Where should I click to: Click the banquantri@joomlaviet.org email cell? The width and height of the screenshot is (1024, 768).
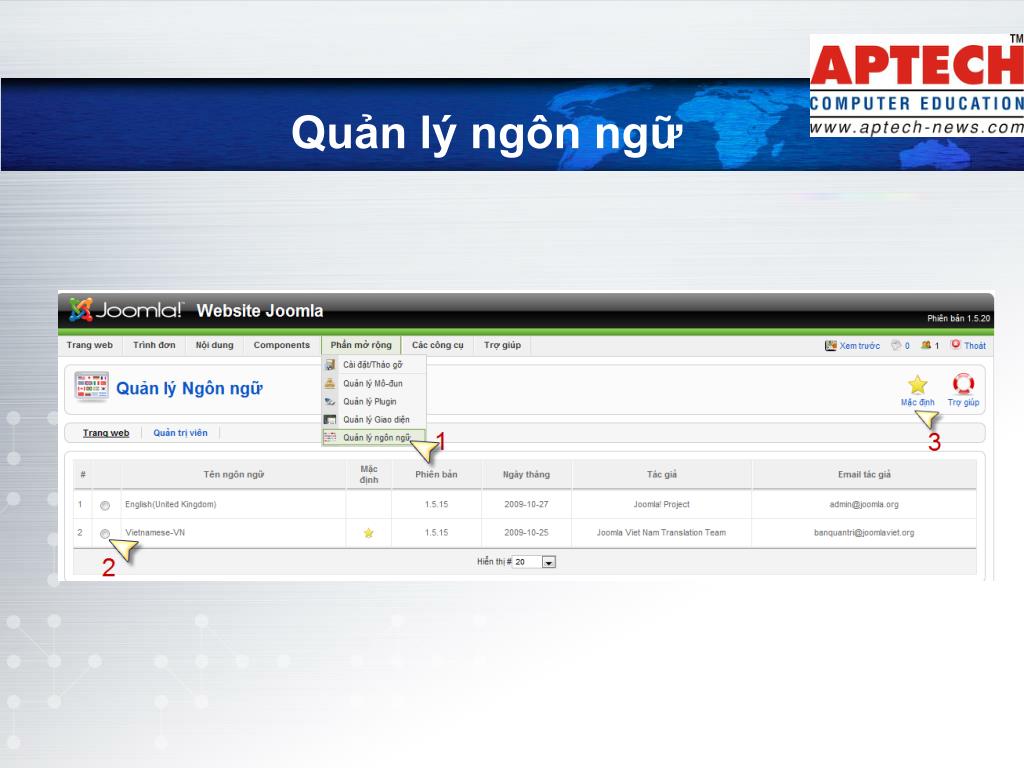coord(864,532)
